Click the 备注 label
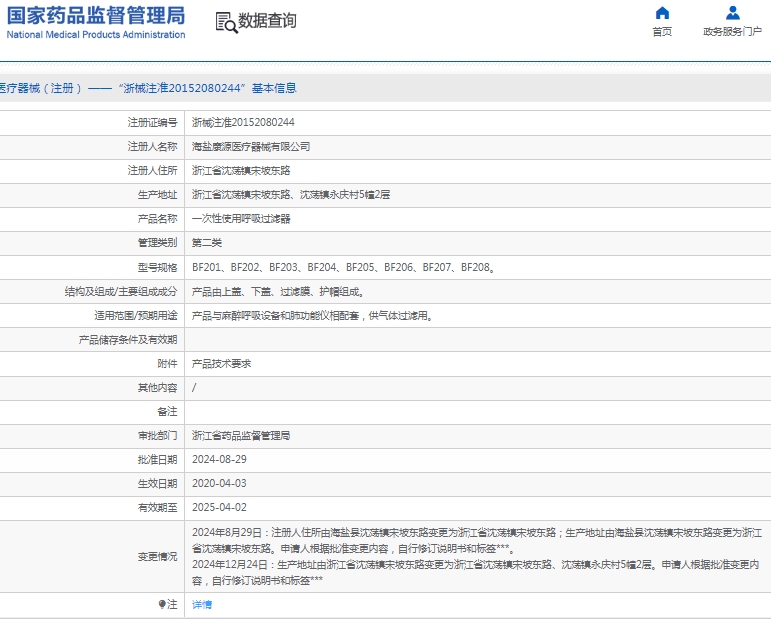Viewport: 771px width, 626px height. tap(167, 412)
